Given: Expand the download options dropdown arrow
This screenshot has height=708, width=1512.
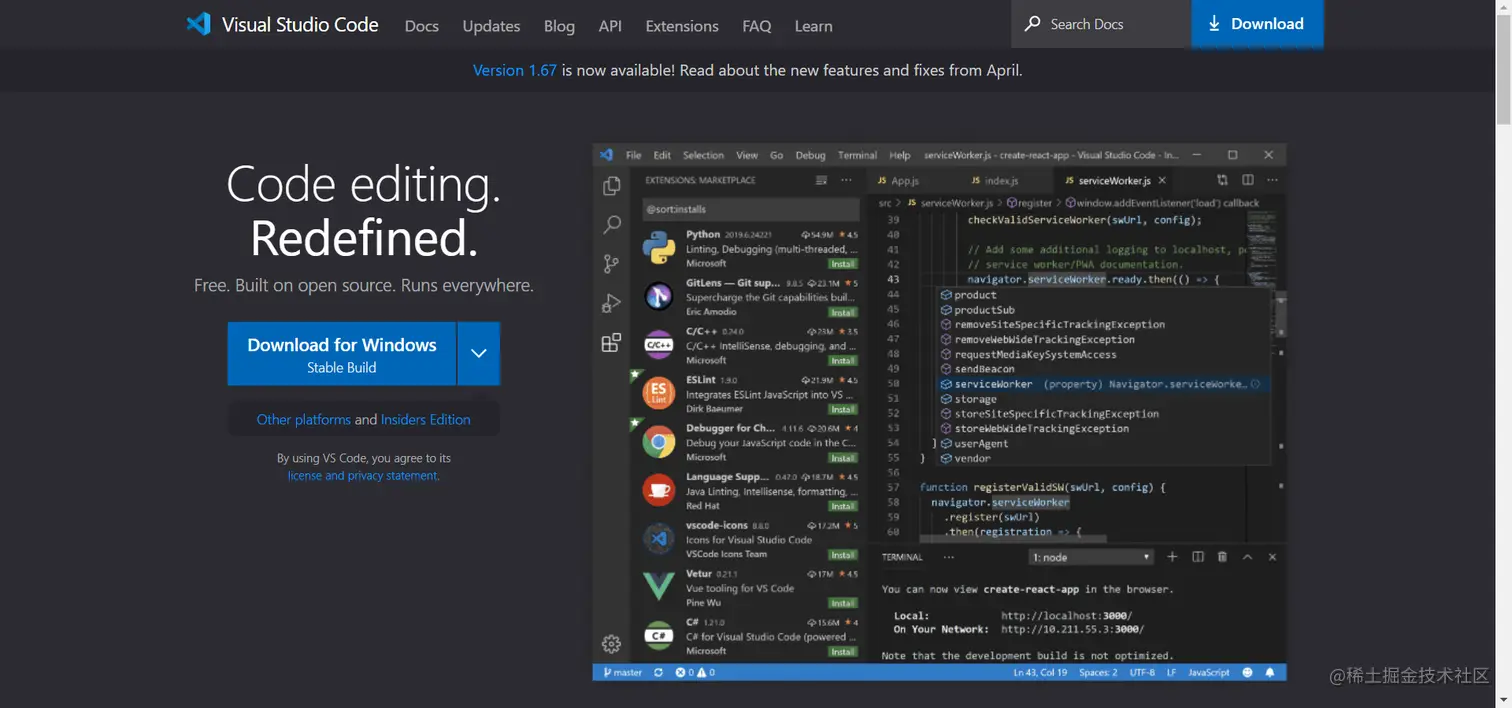Looking at the screenshot, I should coord(479,353).
